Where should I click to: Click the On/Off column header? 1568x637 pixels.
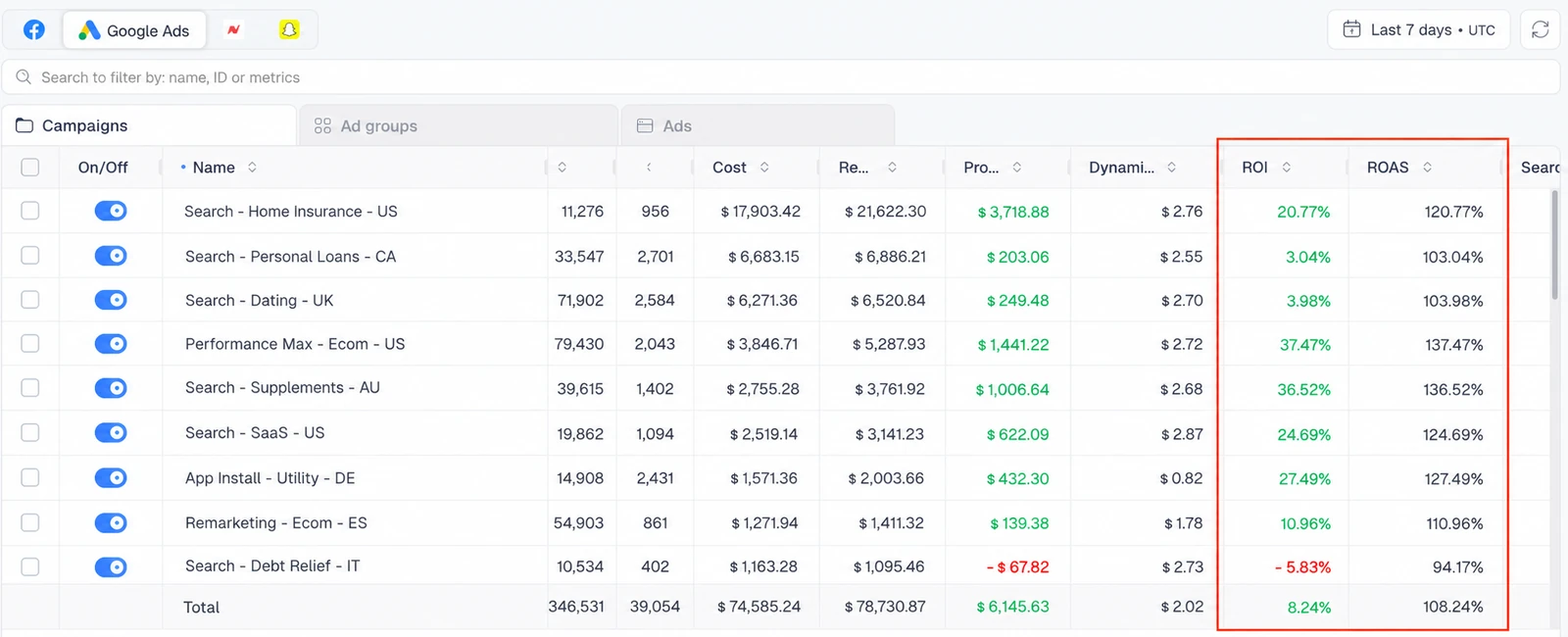pos(103,168)
